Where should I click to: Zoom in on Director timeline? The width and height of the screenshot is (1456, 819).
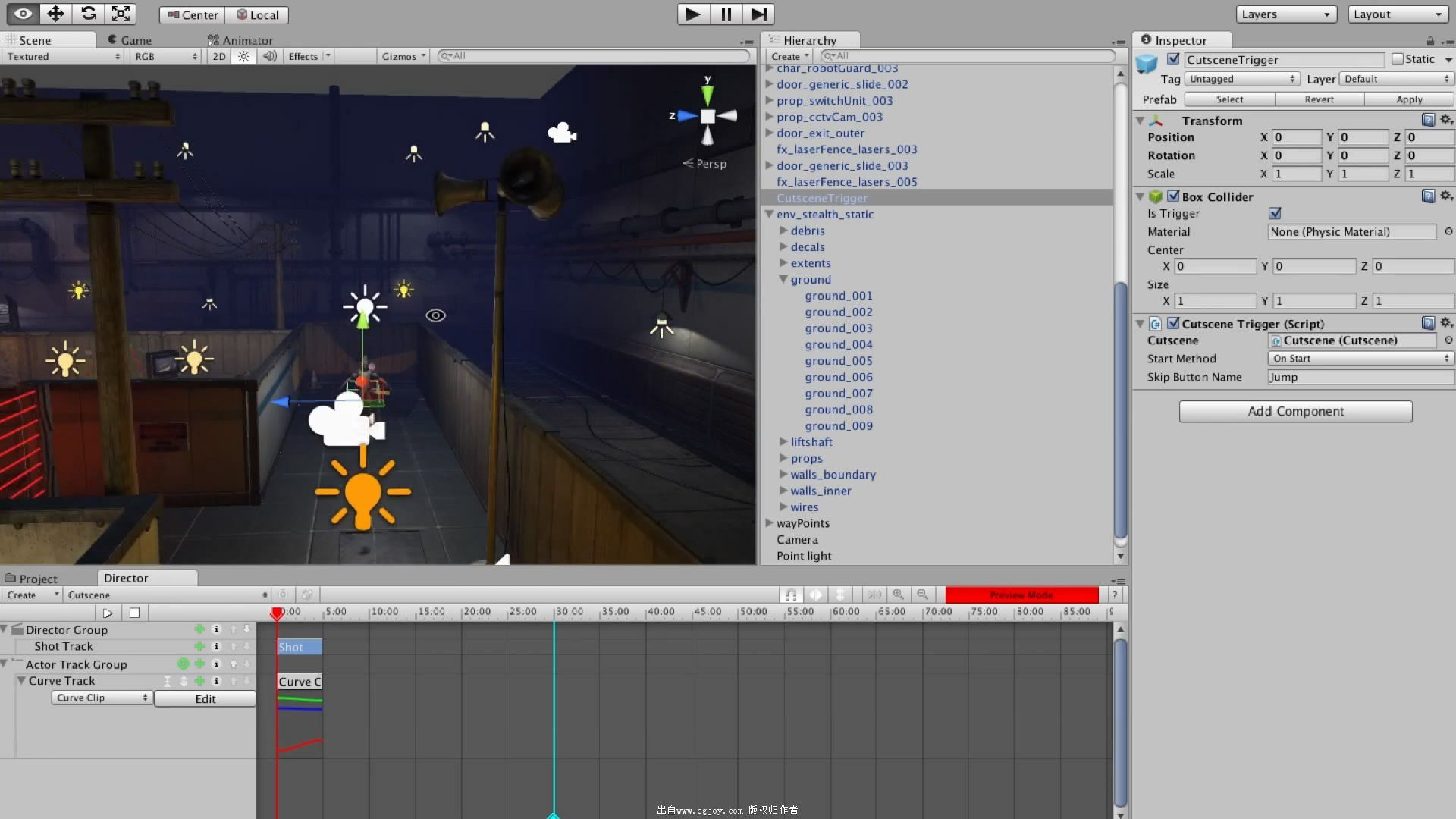898,595
